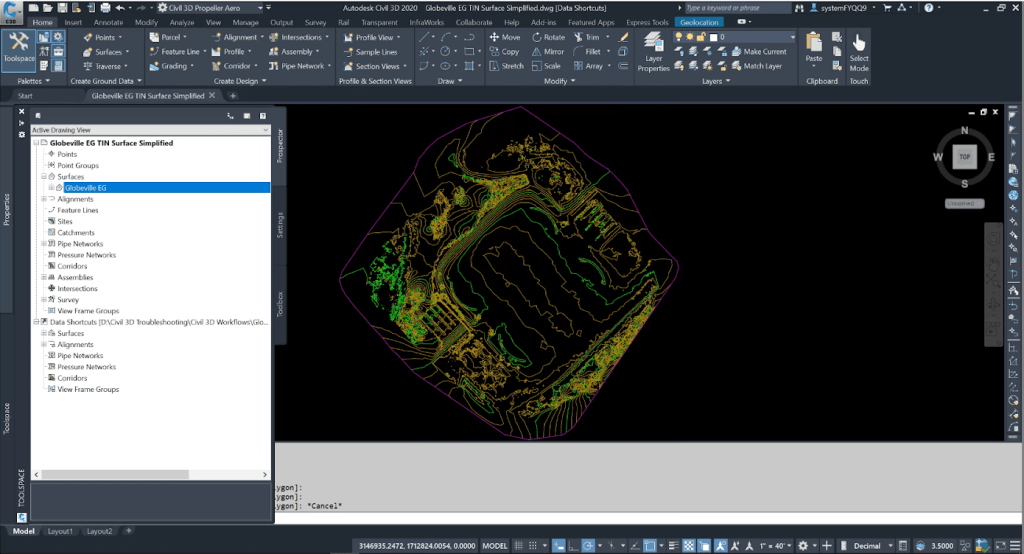Click the Intersections ribbon tool
The height and width of the screenshot is (554, 1024).
299,37
